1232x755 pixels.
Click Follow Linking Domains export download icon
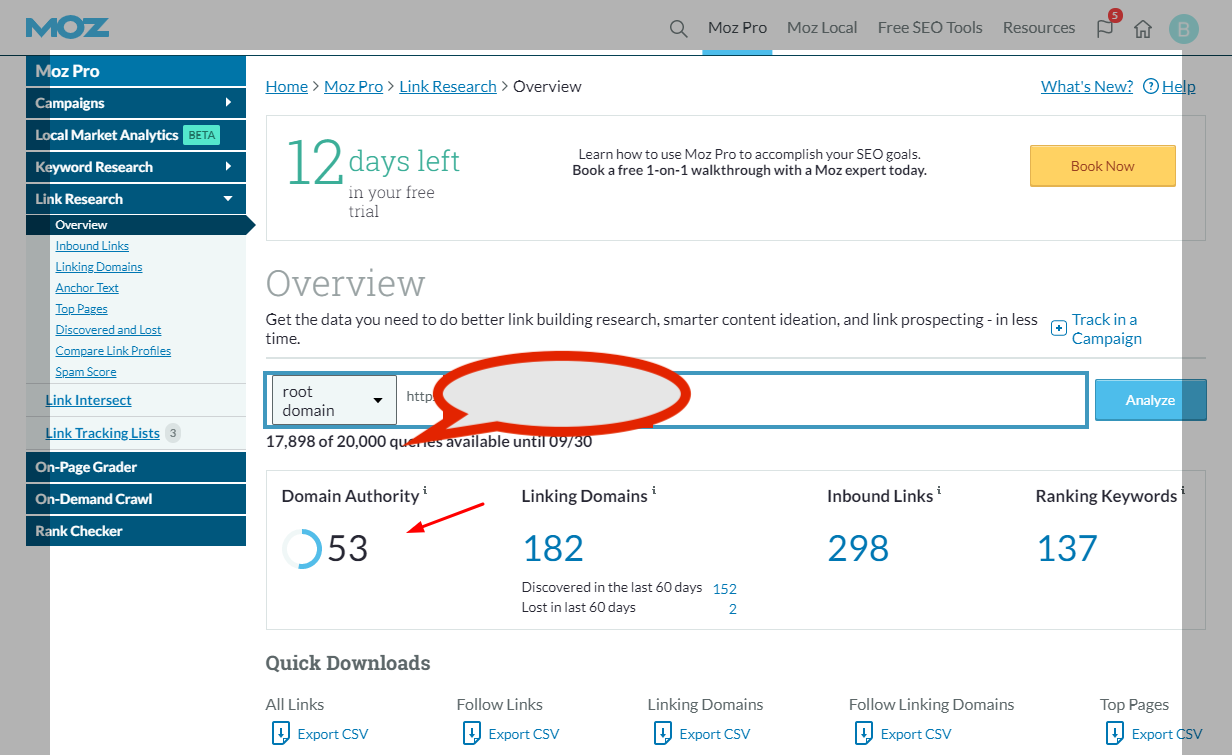(864, 733)
